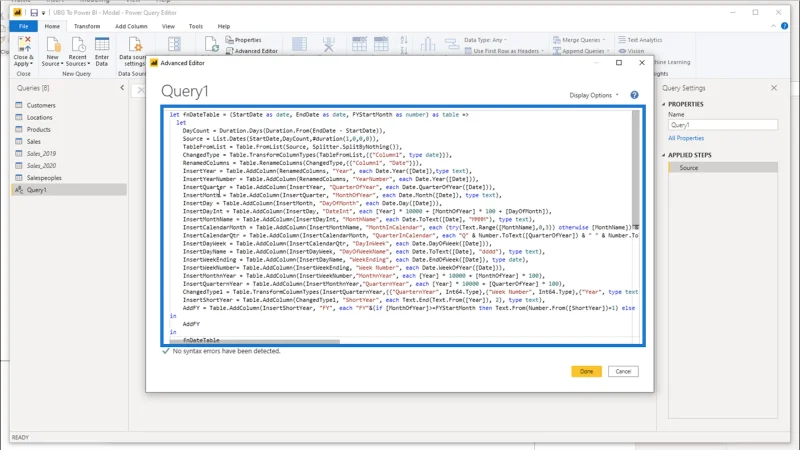The image size is (800, 450).
Task: Open the Help tab
Action: pos(224,26)
